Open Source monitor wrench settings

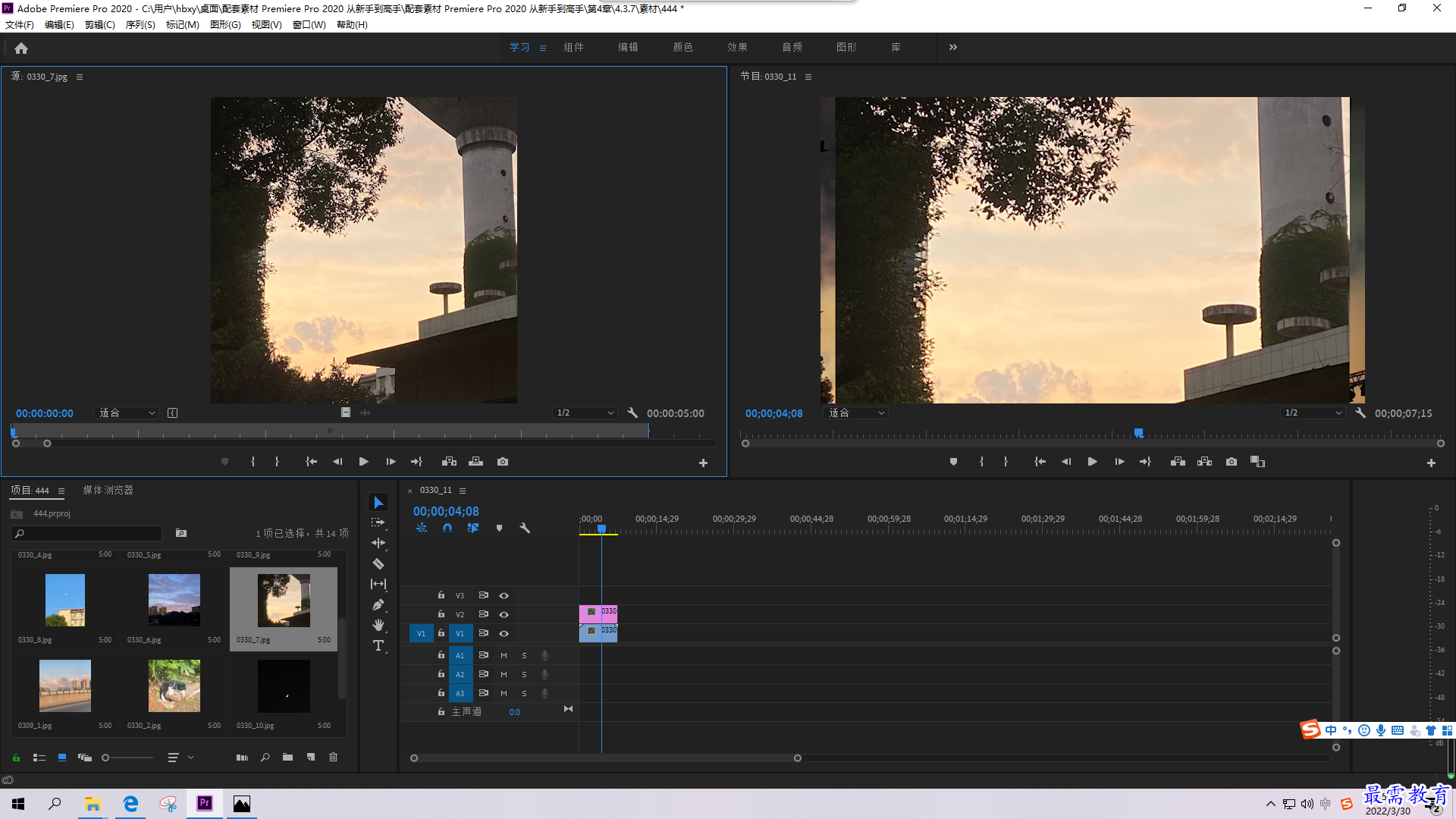[x=632, y=413]
